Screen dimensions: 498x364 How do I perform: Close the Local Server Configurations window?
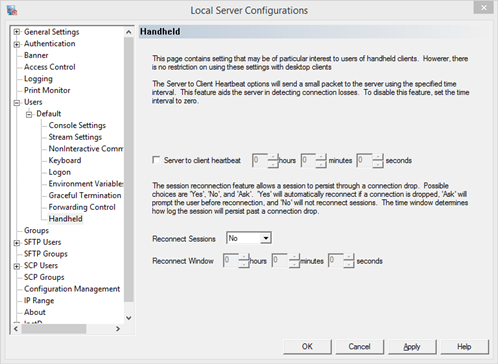coord(483,8)
